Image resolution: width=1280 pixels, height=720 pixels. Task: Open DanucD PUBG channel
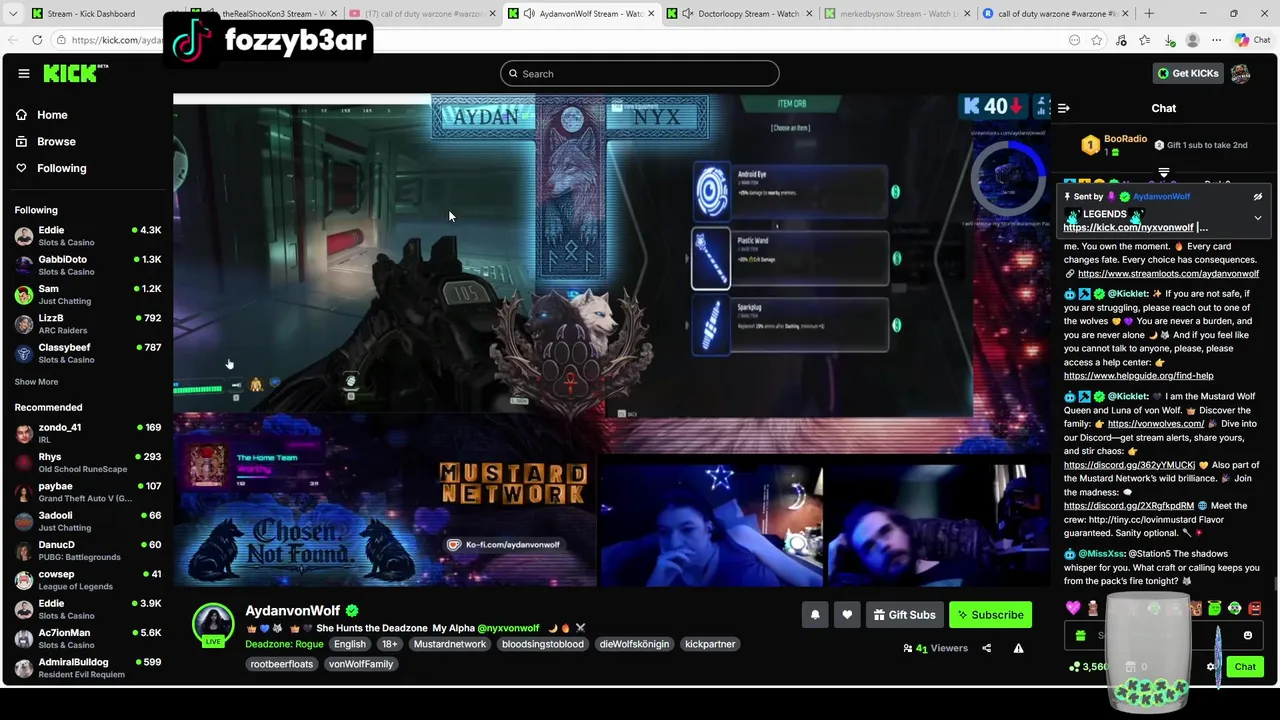(x=87, y=551)
